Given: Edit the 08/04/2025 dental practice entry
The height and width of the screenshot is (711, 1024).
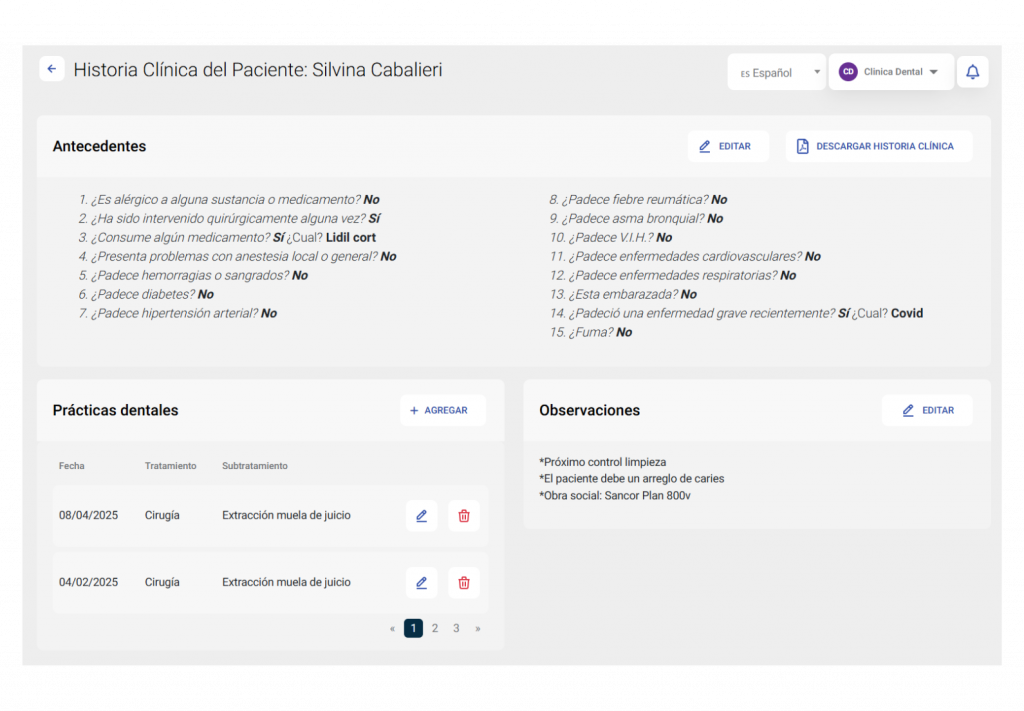Looking at the screenshot, I should 422,516.
